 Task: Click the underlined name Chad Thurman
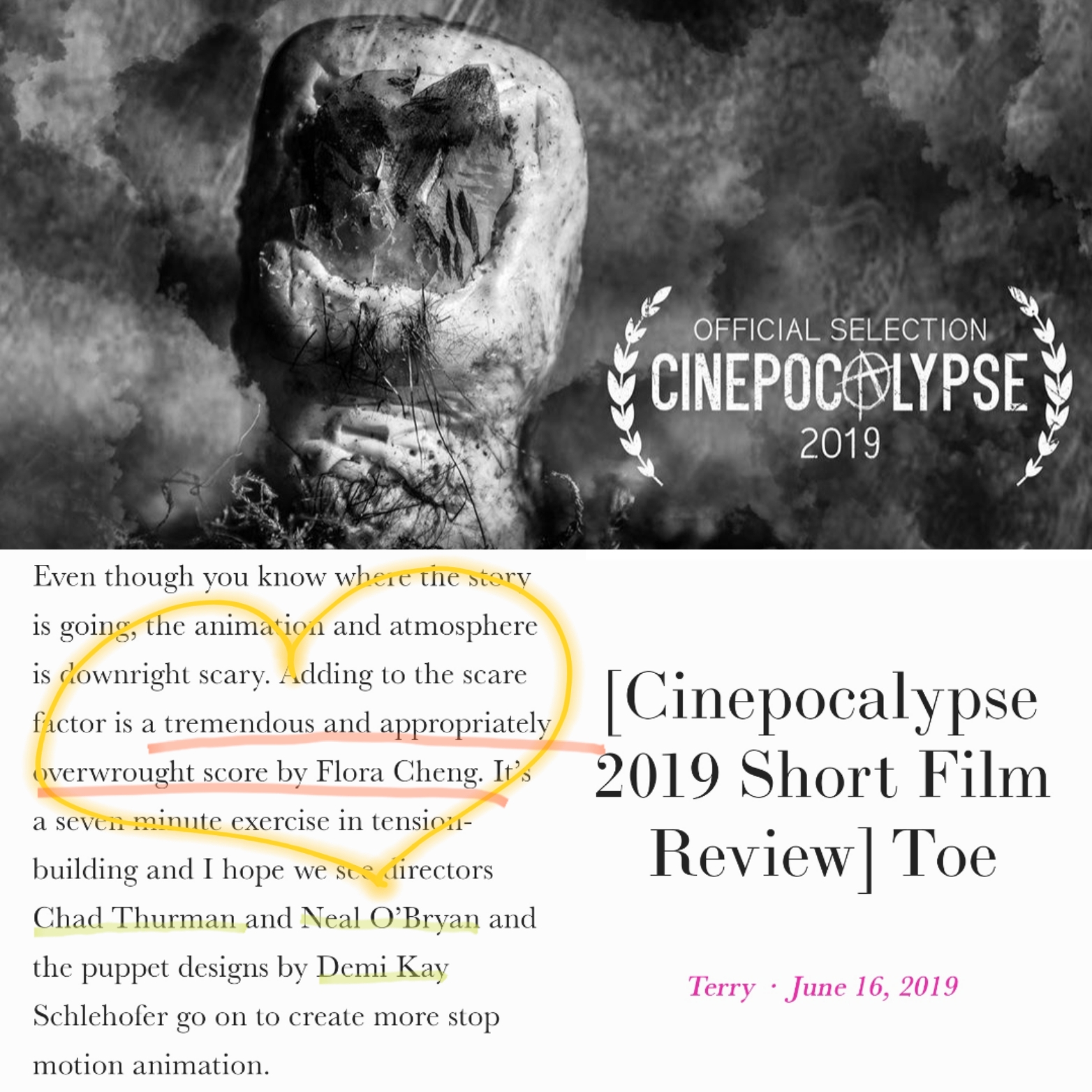point(134,918)
